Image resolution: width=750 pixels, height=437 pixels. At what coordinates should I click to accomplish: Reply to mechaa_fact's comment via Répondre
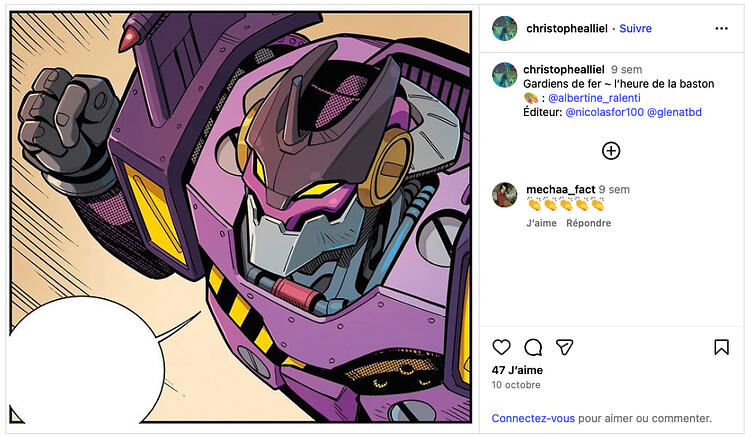[x=588, y=223]
